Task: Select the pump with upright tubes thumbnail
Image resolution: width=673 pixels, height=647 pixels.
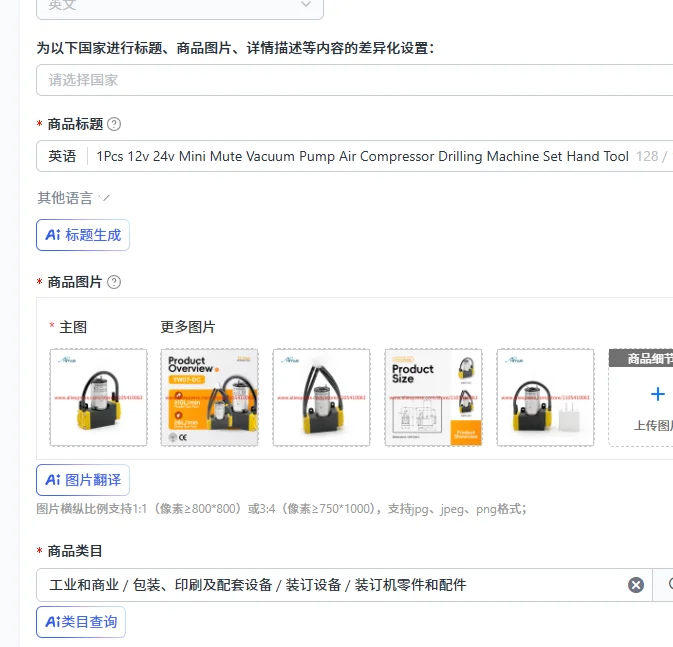Action: coord(321,398)
